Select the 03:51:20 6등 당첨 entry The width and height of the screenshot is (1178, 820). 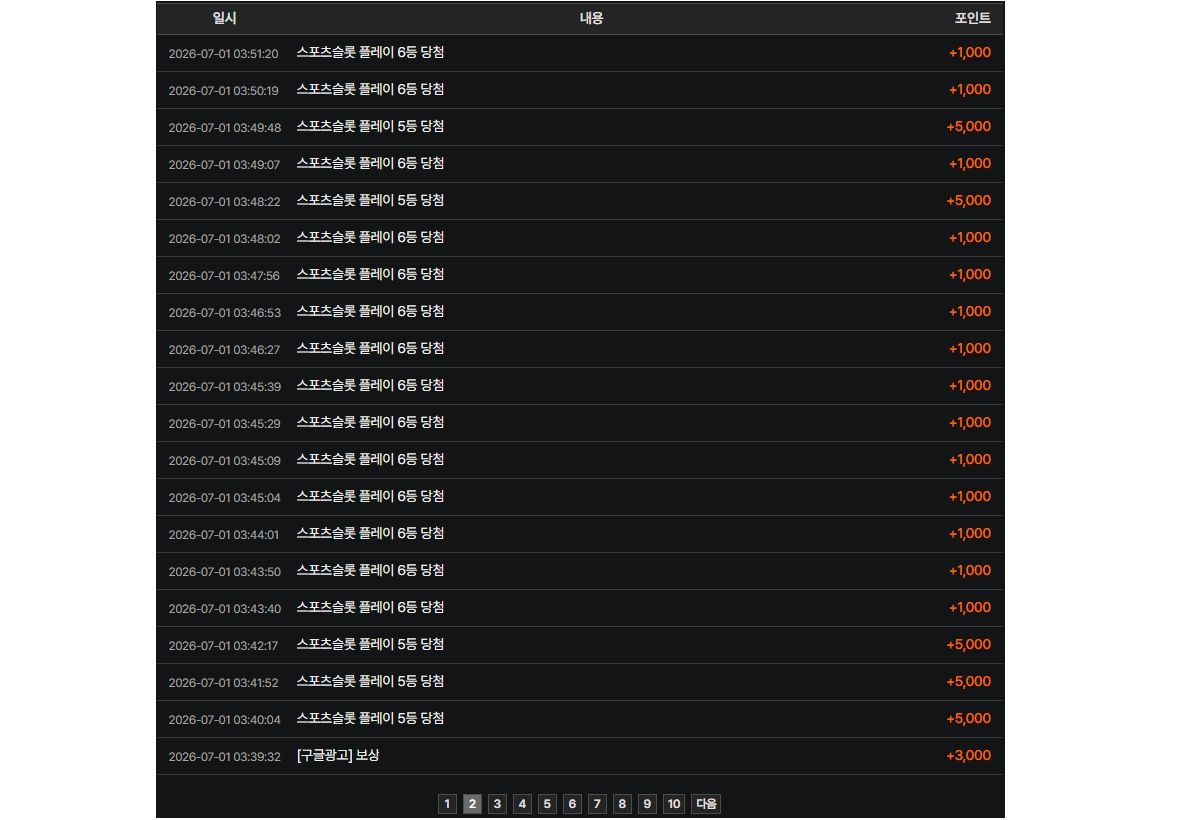tap(580, 53)
